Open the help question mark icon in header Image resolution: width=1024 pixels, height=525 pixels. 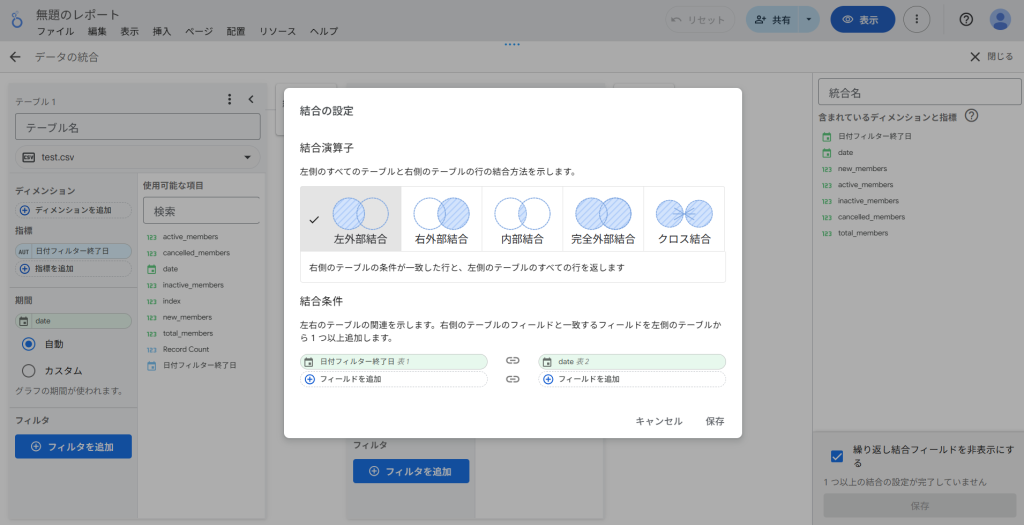[966, 20]
